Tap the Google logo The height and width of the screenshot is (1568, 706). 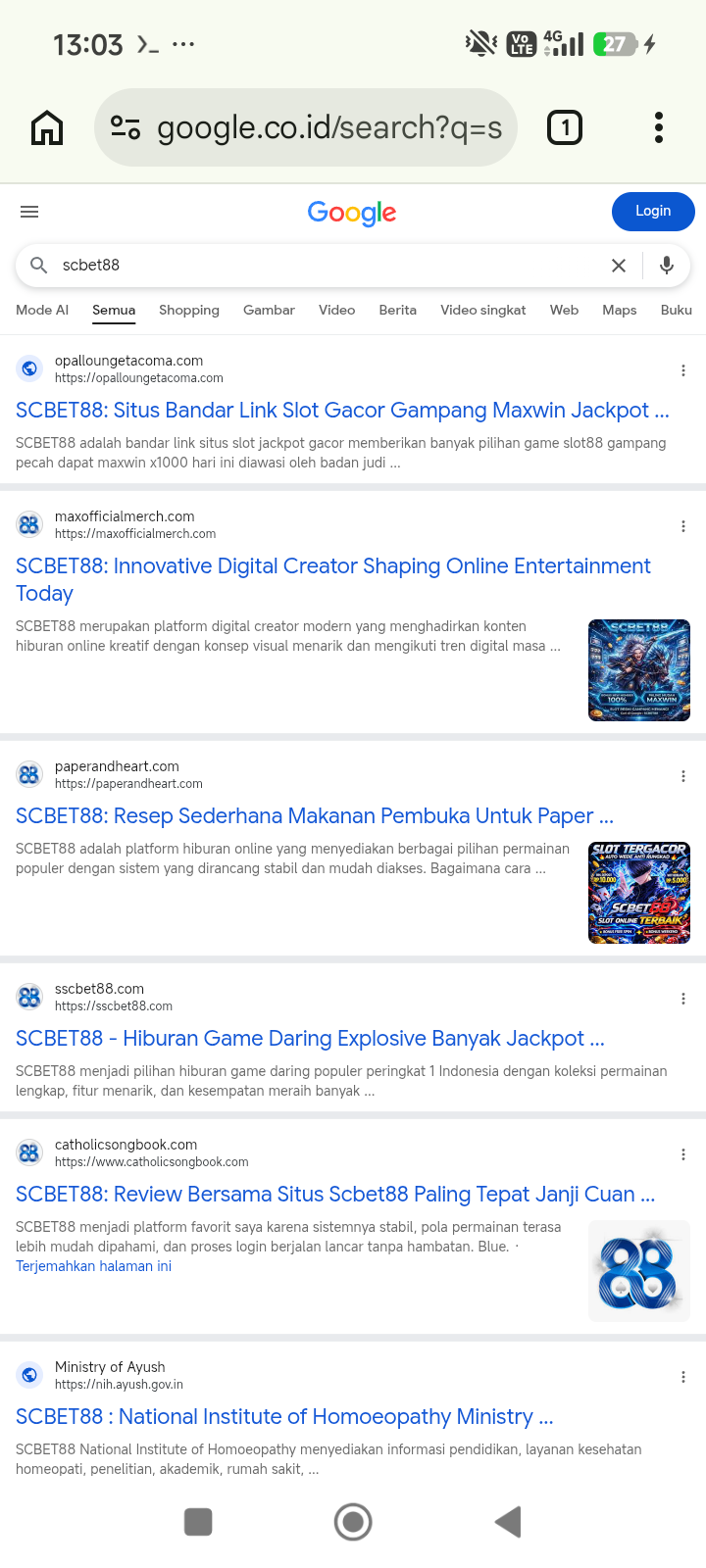pos(352,213)
